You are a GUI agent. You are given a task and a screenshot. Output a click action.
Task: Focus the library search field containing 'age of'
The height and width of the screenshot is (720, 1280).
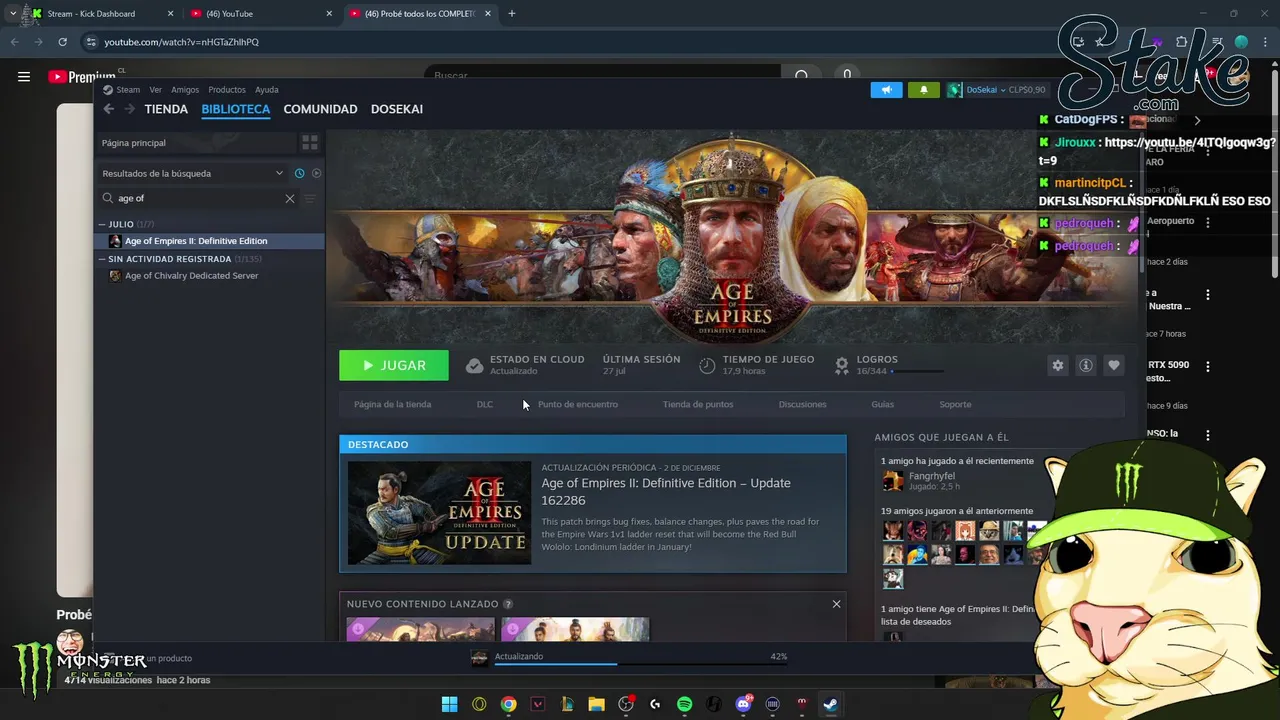pos(198,198)
